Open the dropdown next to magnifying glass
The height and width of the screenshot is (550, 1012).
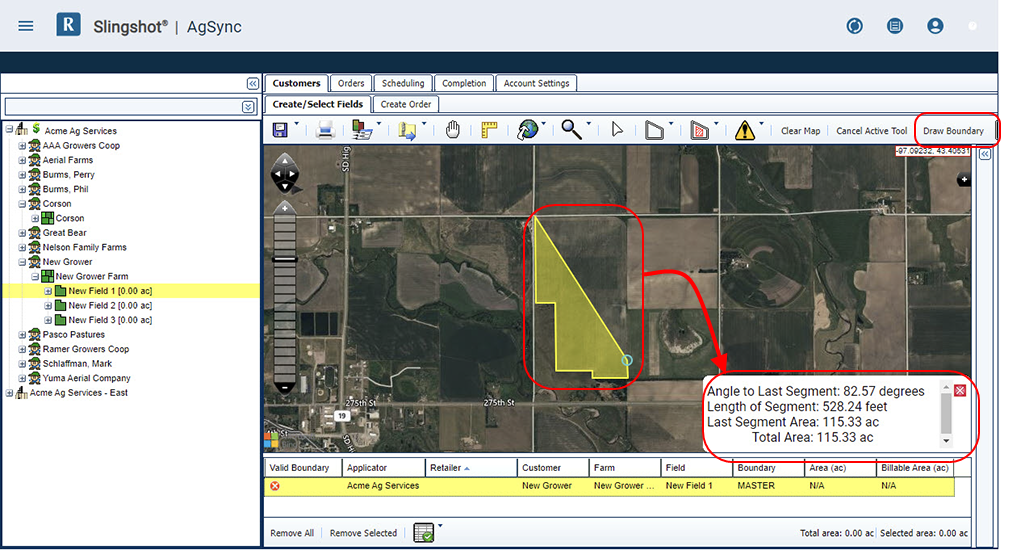[x=589, y=123]
